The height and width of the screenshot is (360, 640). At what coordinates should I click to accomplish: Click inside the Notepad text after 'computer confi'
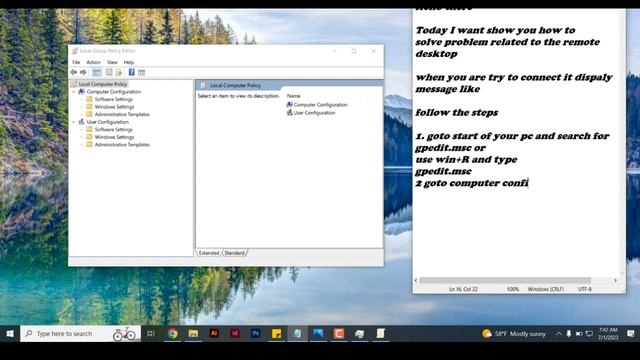point(529,183)
